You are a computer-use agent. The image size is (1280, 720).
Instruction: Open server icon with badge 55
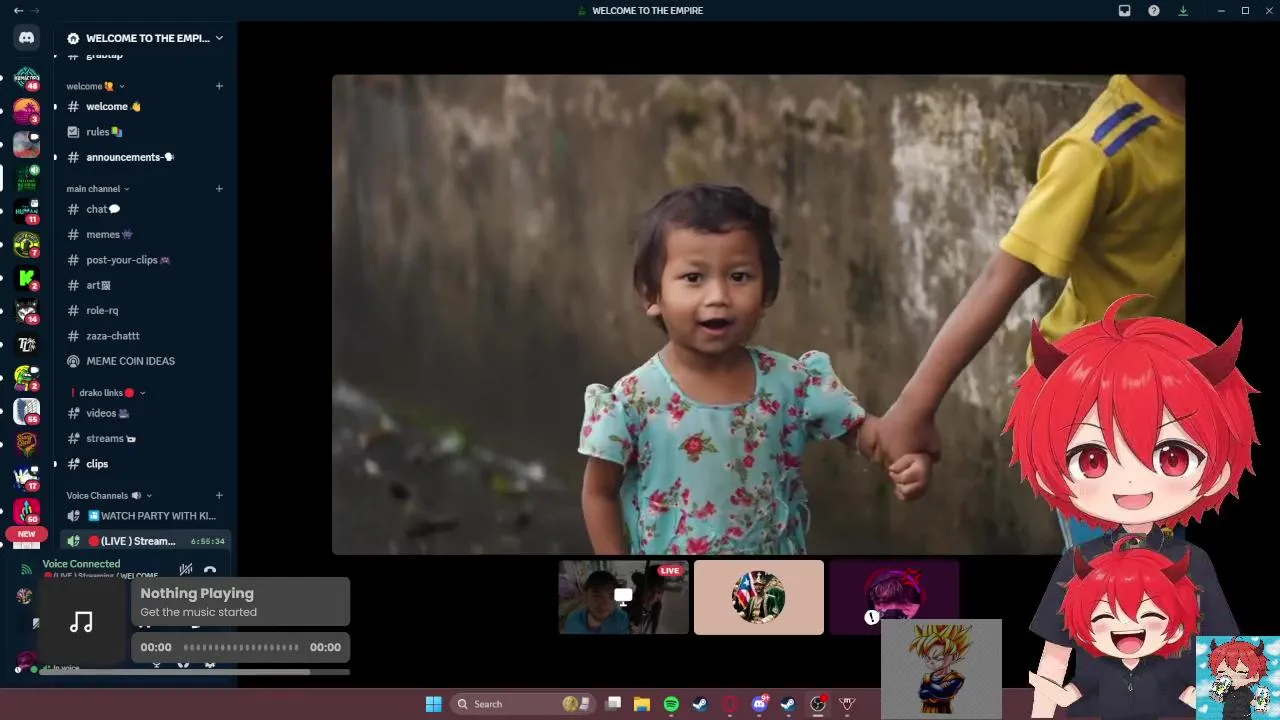click(x=26, y=411)
